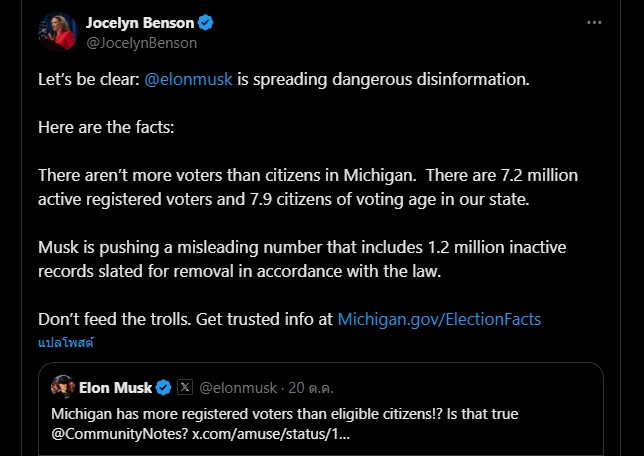Click Elon Musk's avatar in quoted post
The height and width of the screenshot is (456, 644).
[x=63, y=387]
